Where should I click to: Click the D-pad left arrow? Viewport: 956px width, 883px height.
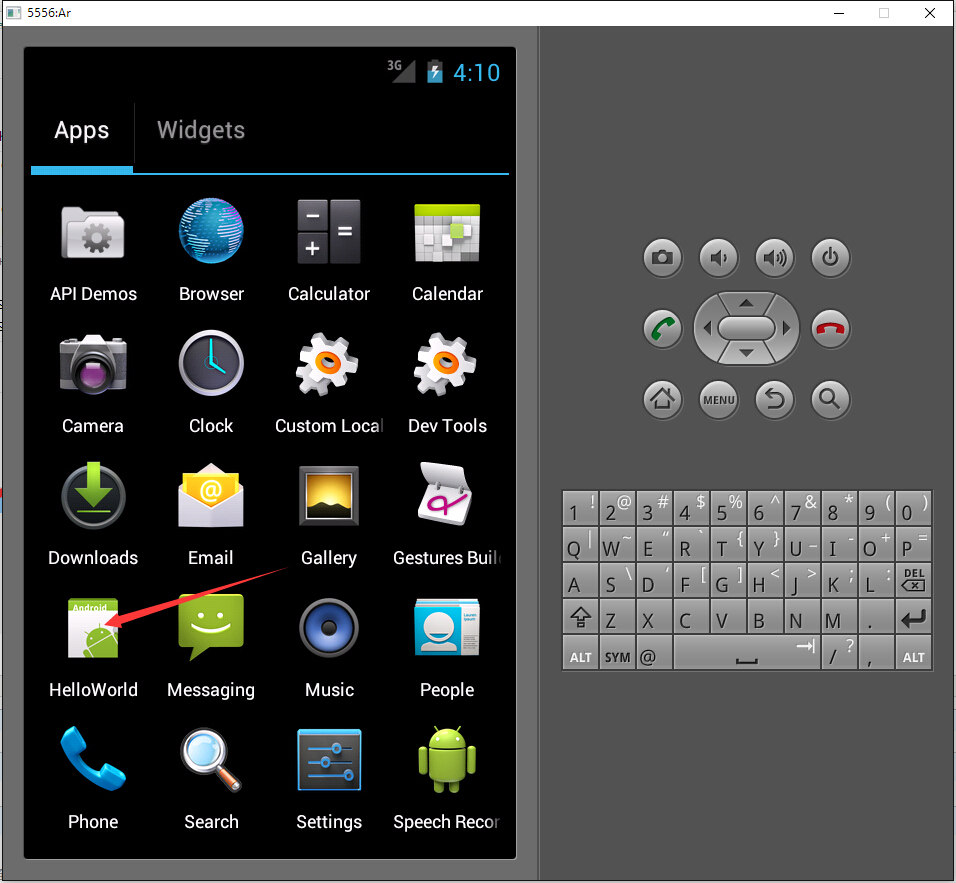707,329
